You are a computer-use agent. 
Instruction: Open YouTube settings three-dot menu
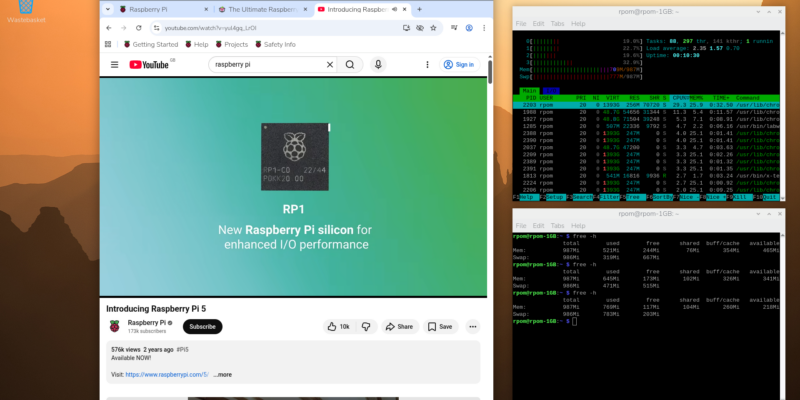tap(428, 64)
